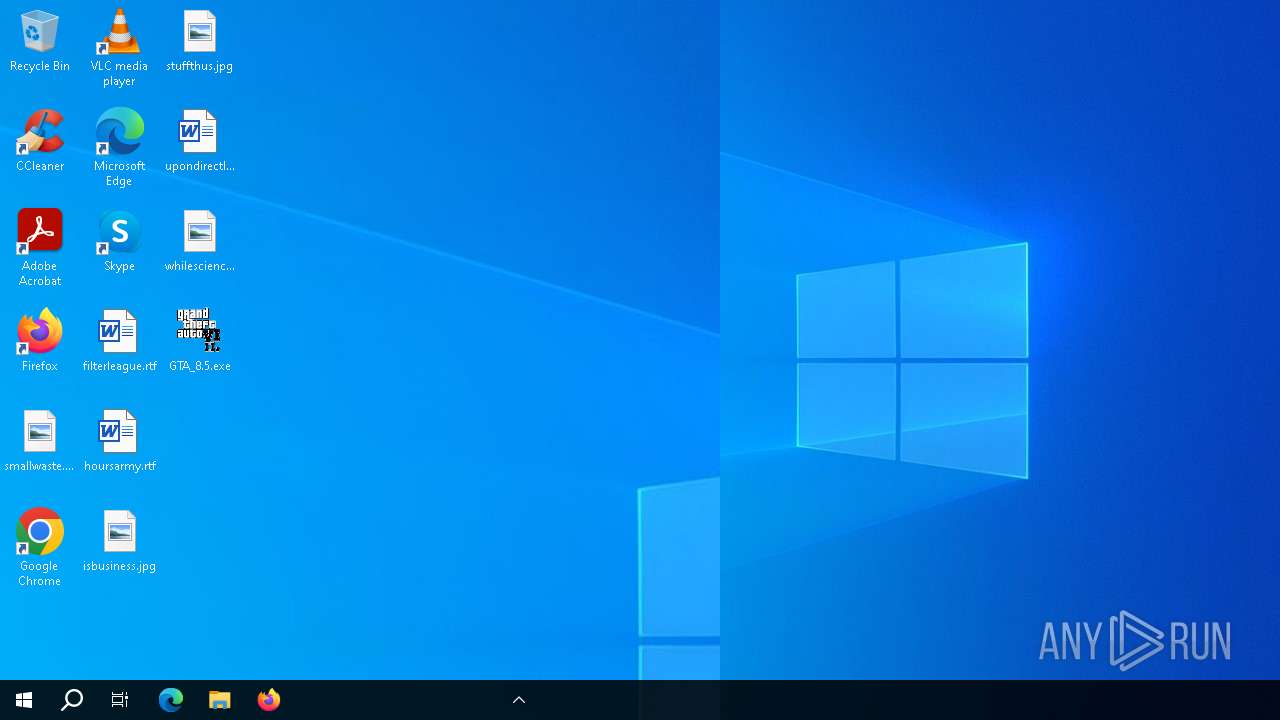Select the Google Chrome desktop shortcut
The width and height of the screenshot is (1280, 720).
[40, 548]
